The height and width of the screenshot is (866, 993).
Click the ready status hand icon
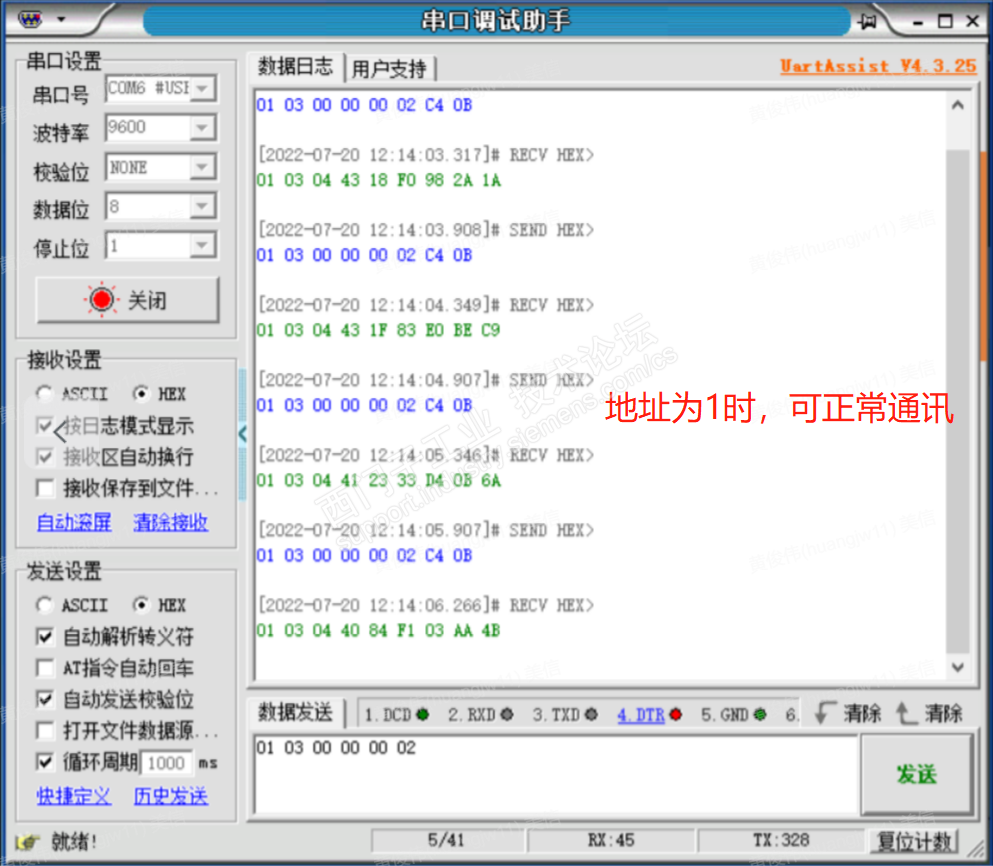click(27, 842)
